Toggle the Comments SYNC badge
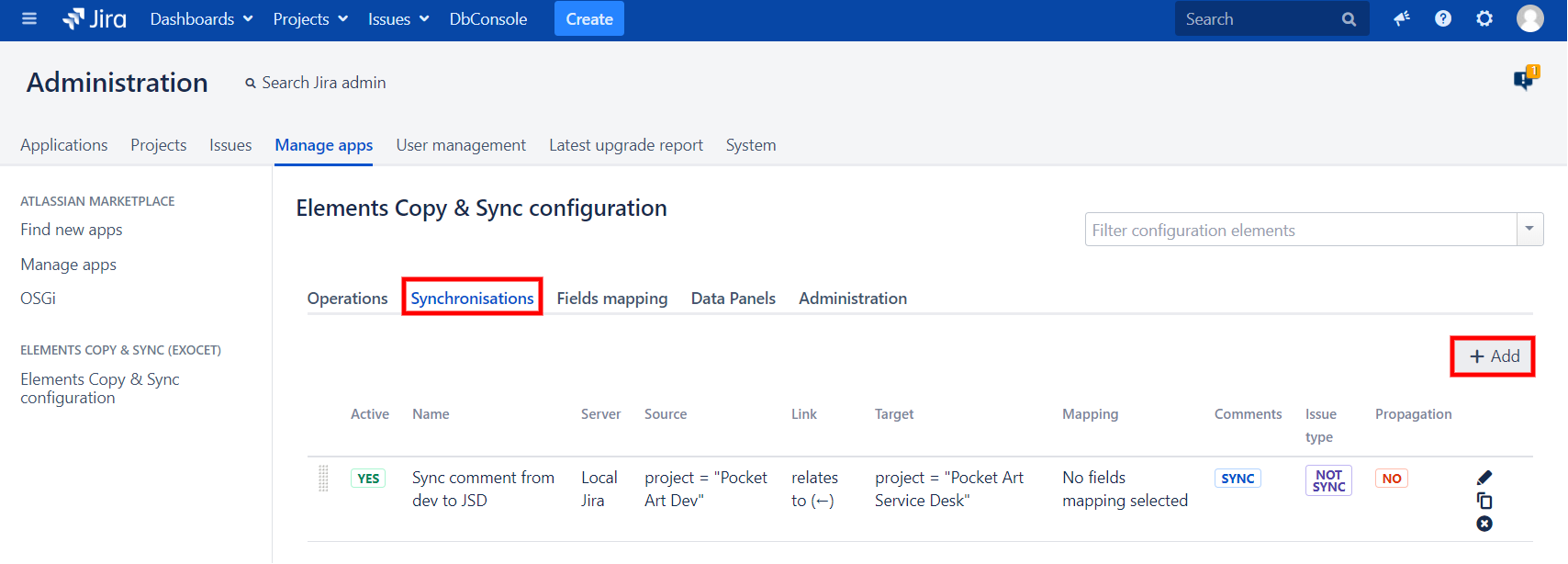The image size is (1568, 564). pyautogui.click(x=1238, y=479)
